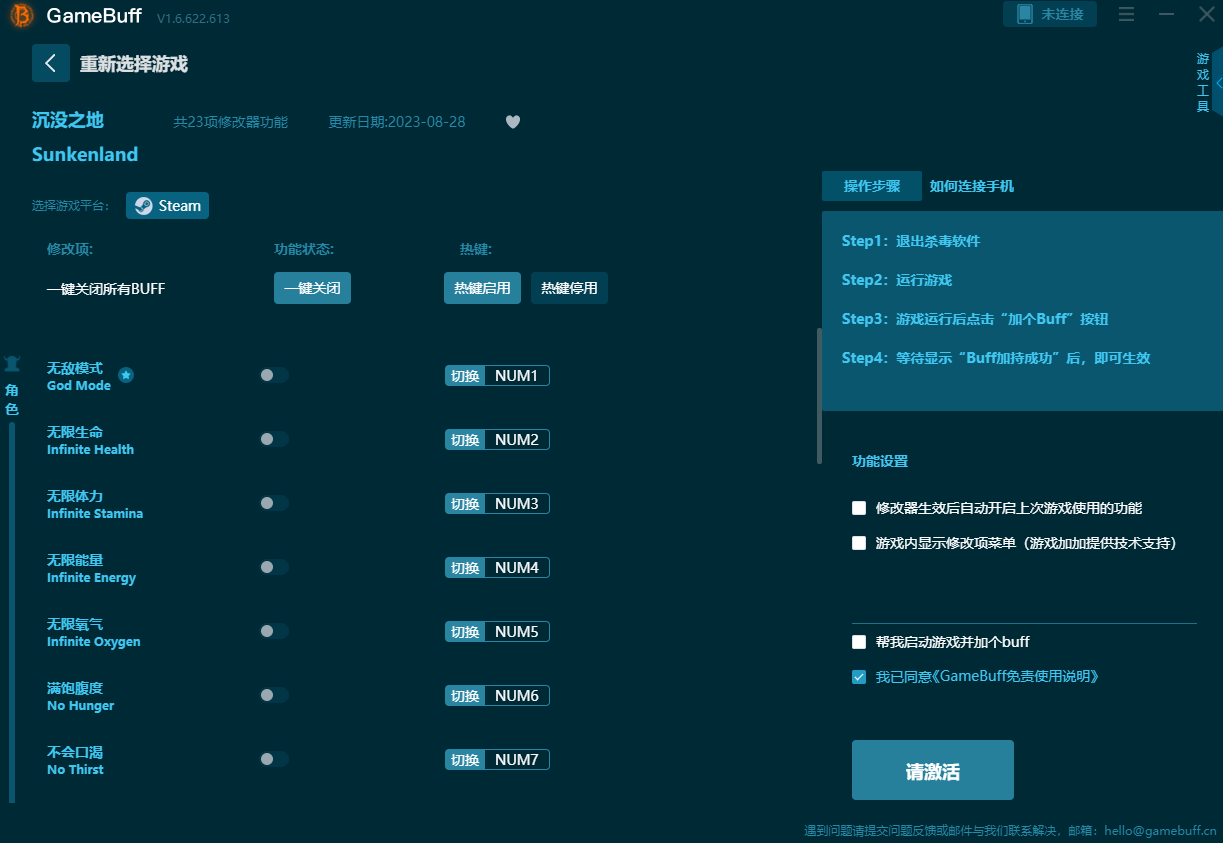Click the phone not-connected button

point(1050,14)
